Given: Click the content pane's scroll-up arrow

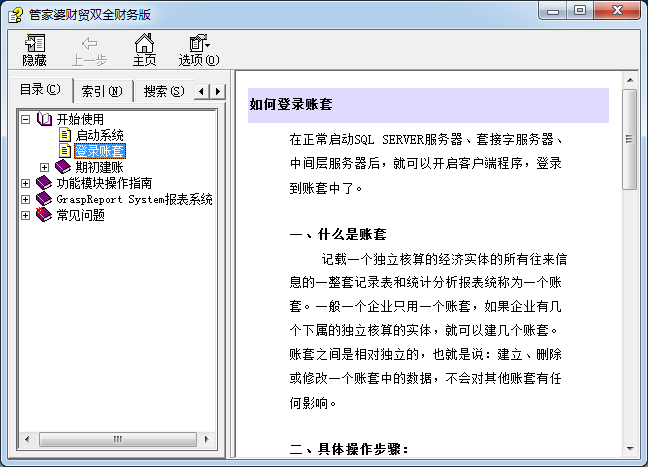Looking at the screenshot, I should pos(630,80).
